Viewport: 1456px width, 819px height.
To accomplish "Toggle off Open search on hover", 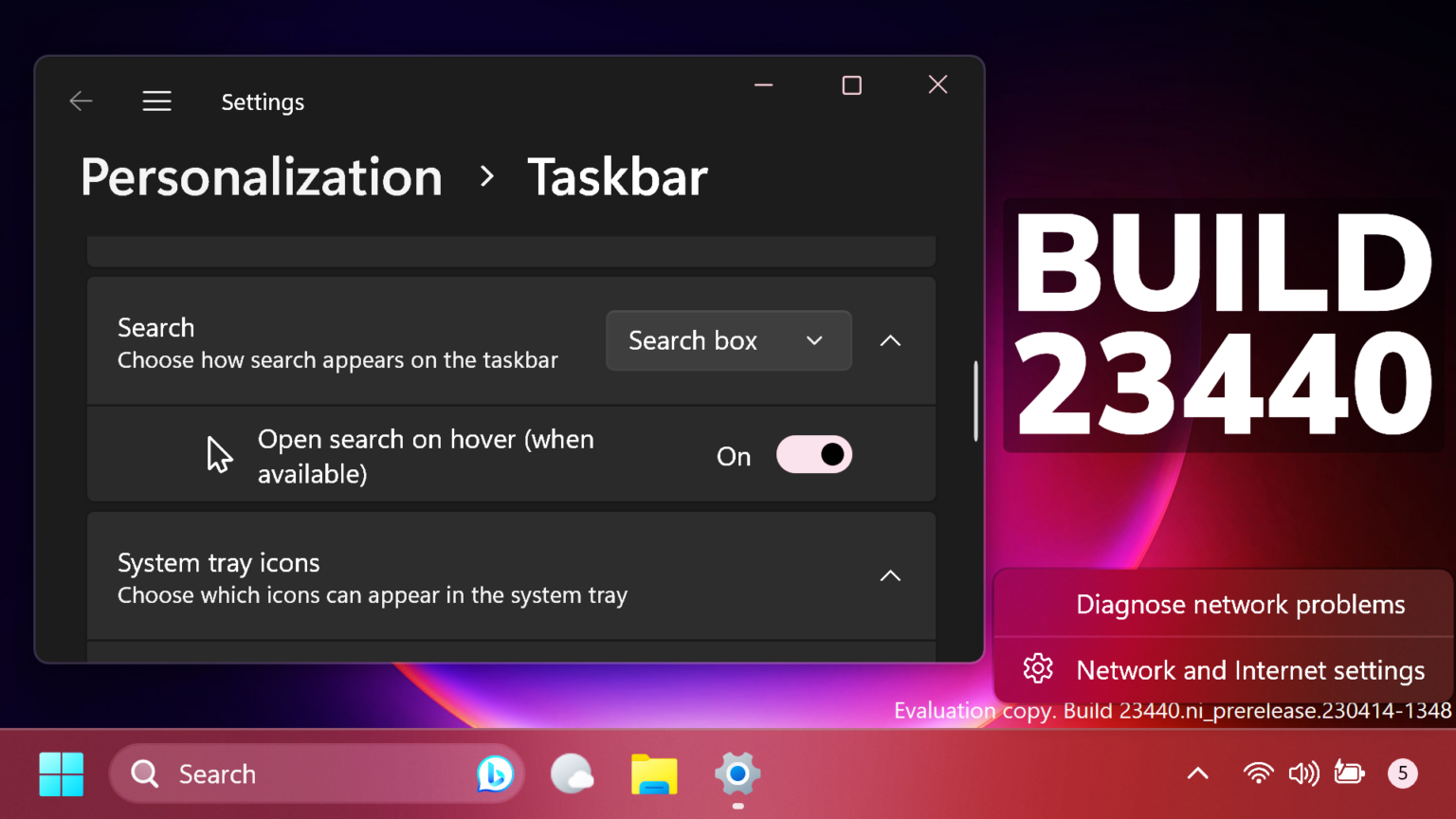I will coord(813,455).
